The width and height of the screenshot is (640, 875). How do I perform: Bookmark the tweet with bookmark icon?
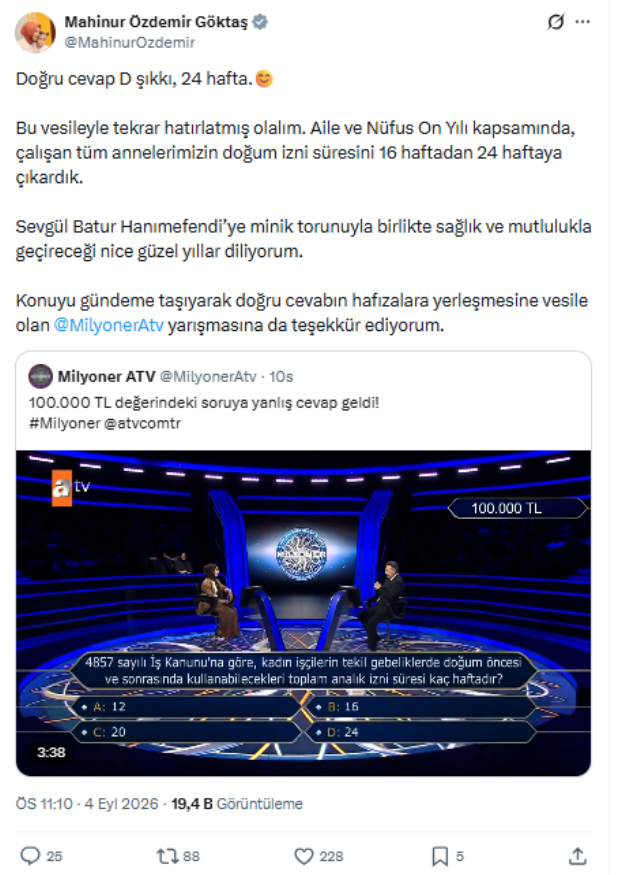440,855
